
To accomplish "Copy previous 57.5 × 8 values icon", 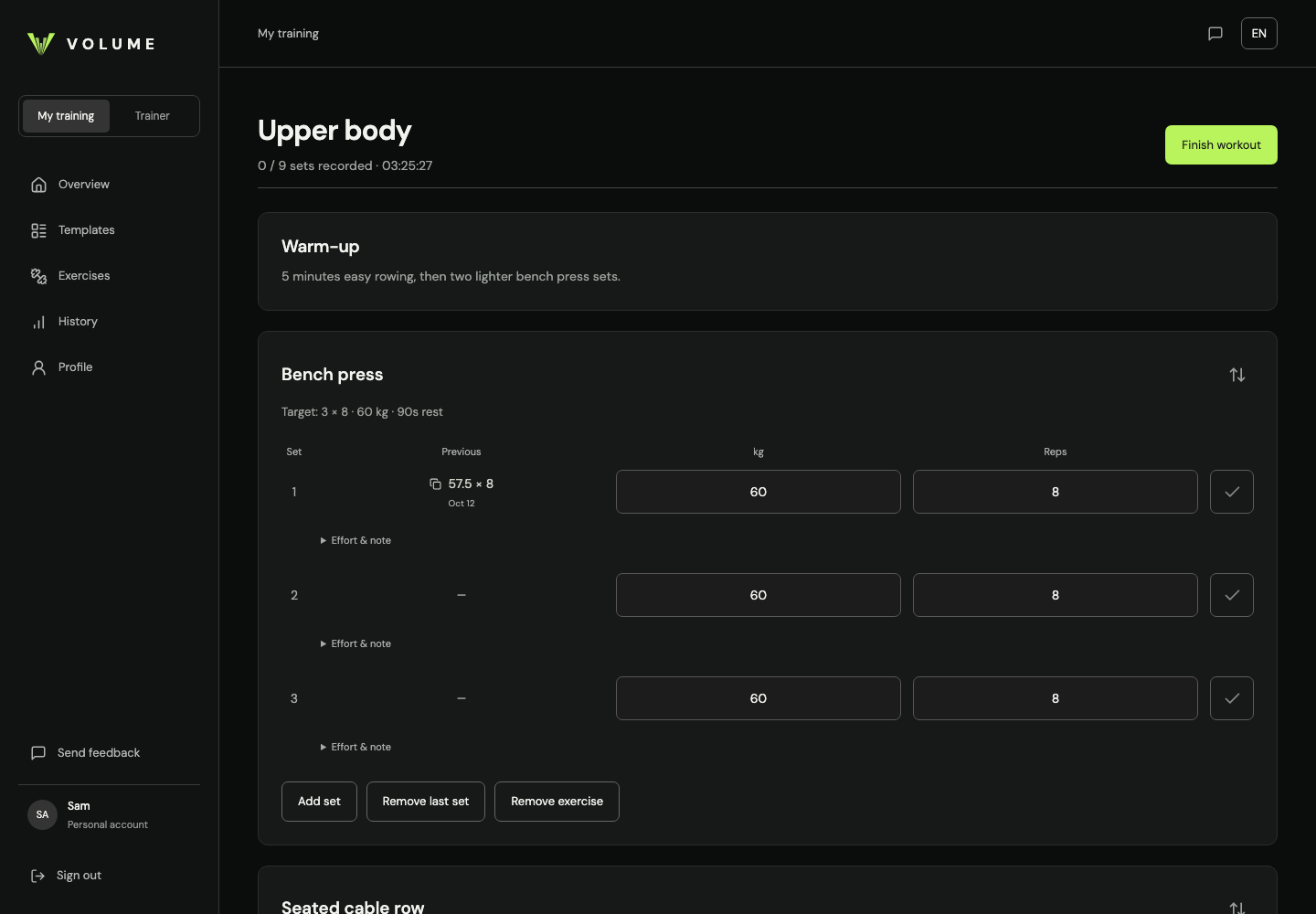I will click(436, 484).
